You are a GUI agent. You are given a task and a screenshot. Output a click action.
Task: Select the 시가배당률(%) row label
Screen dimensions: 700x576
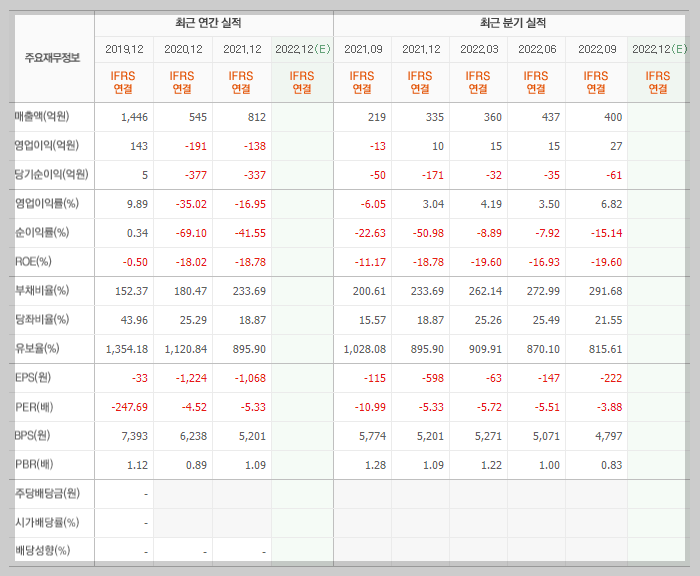(x=46, y=522)
